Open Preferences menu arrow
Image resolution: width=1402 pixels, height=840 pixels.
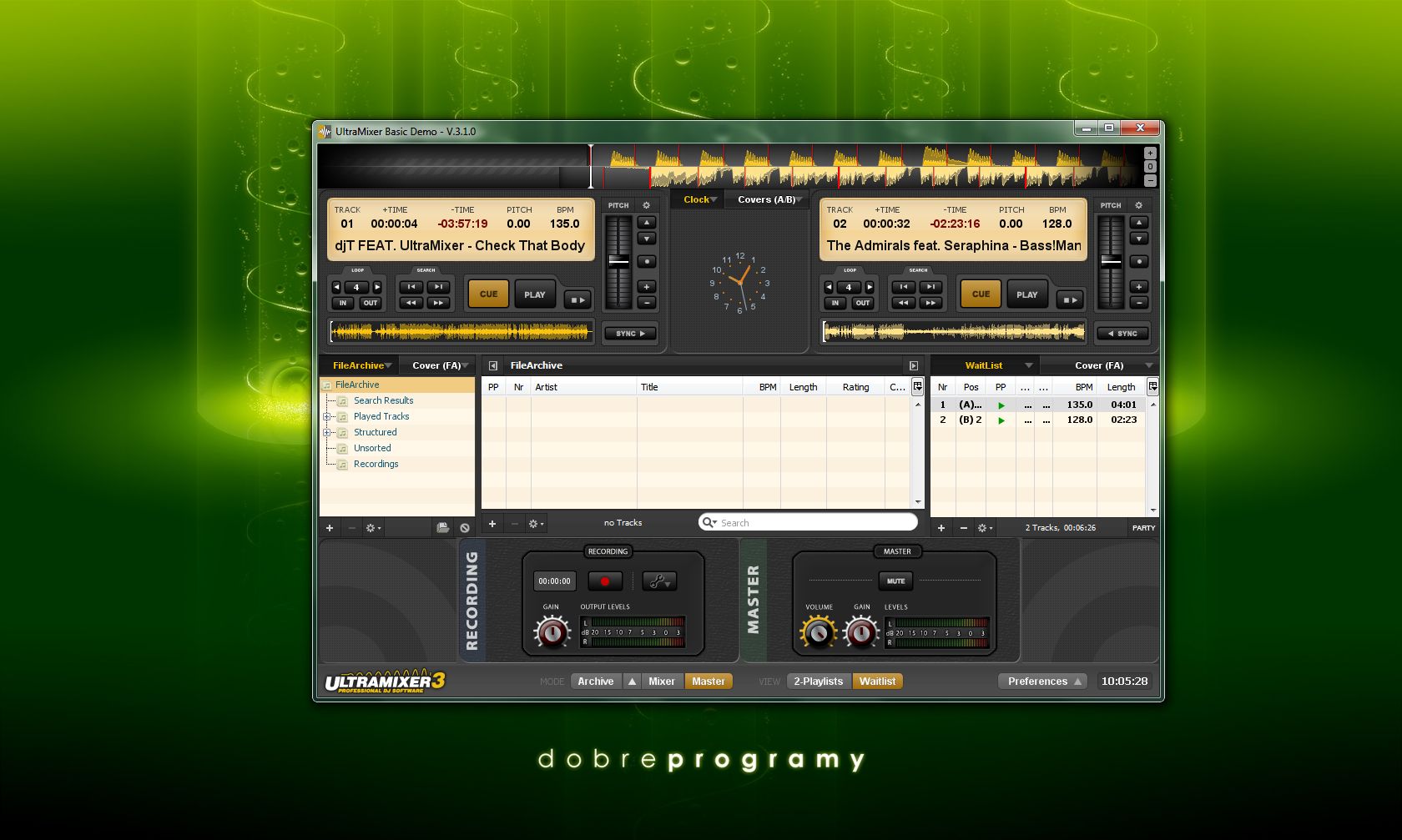(1077, 682)
